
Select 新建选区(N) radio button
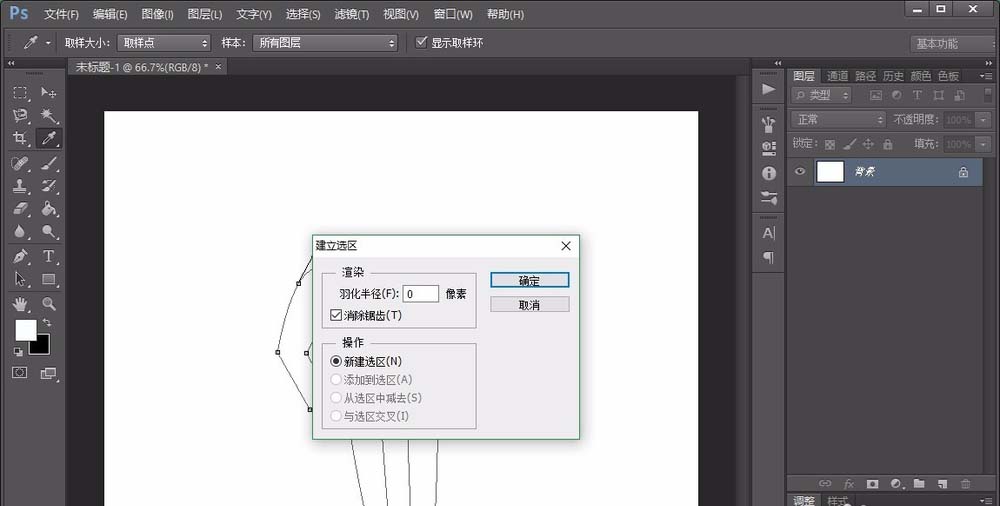tap(336, 361)
